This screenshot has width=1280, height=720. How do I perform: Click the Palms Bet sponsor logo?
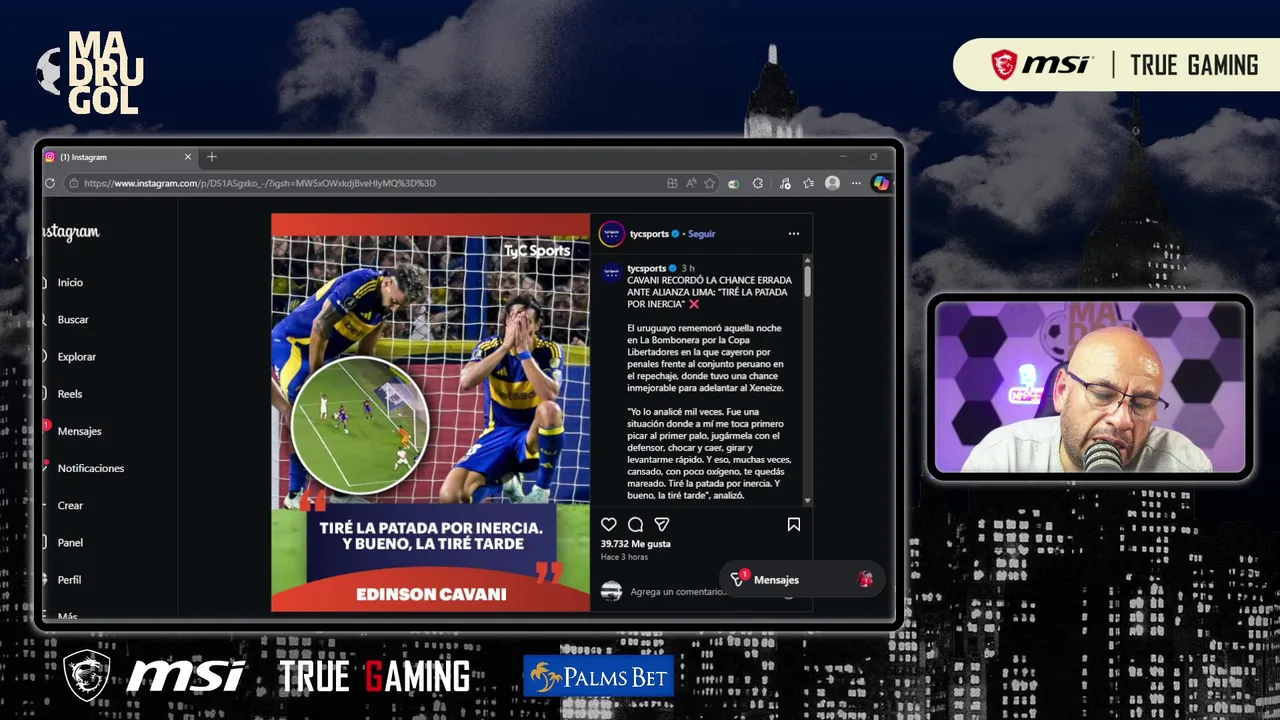[x=599, y=676]
